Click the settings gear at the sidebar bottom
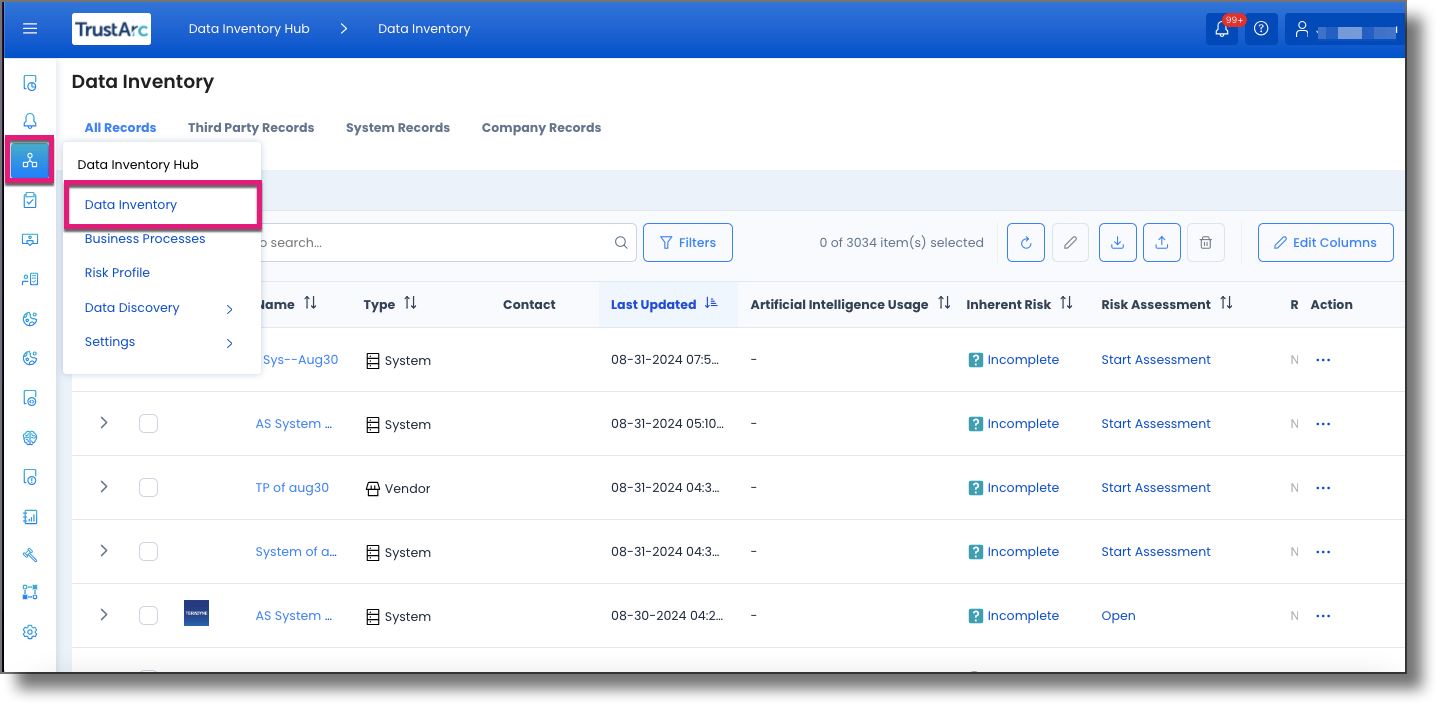 point(29,631)
